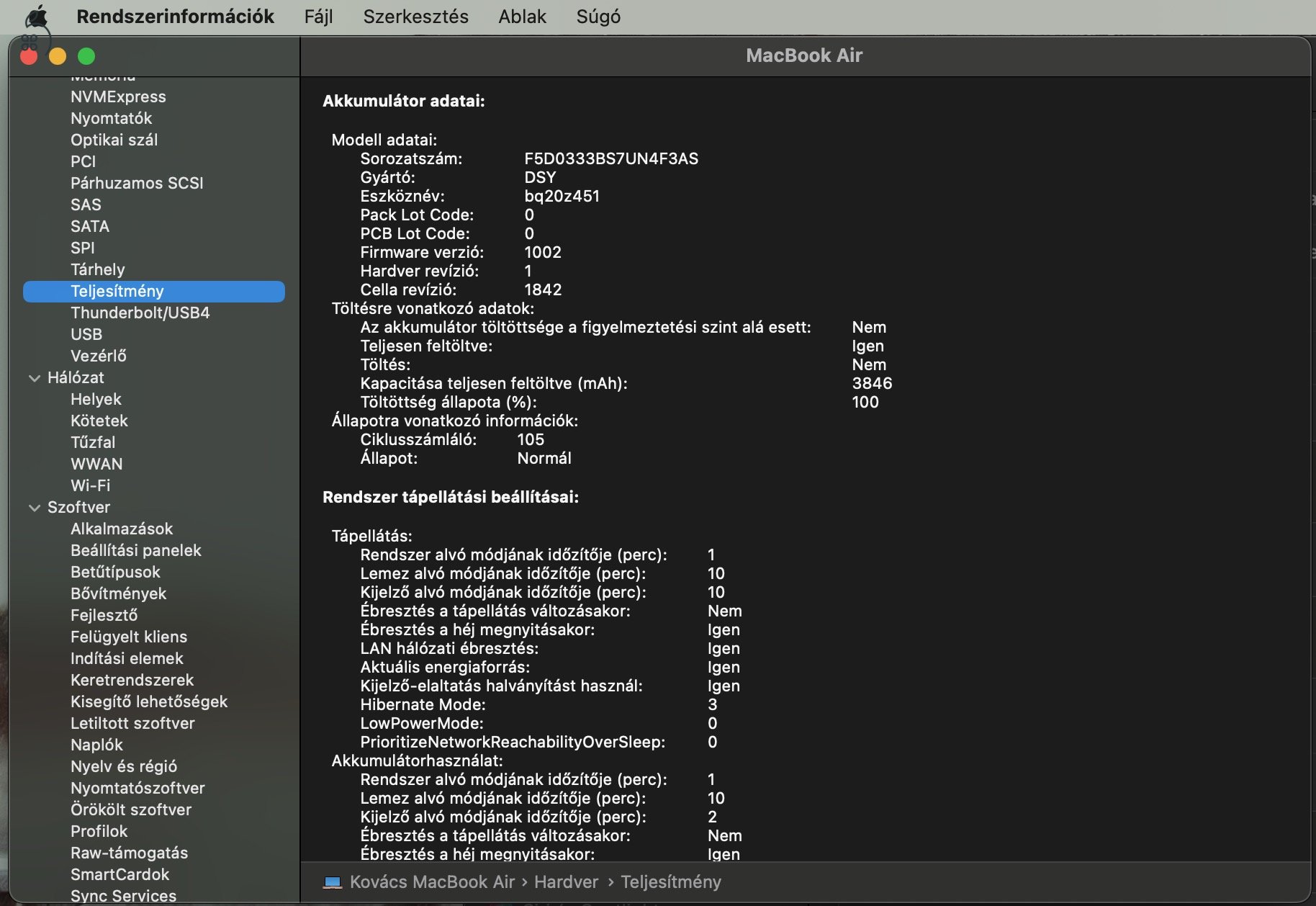This screenshot has width=1316, height=906.
Task: Select Raw-támogatás in the sidebar
Action: pyautogui.click(x=129, y=853)
